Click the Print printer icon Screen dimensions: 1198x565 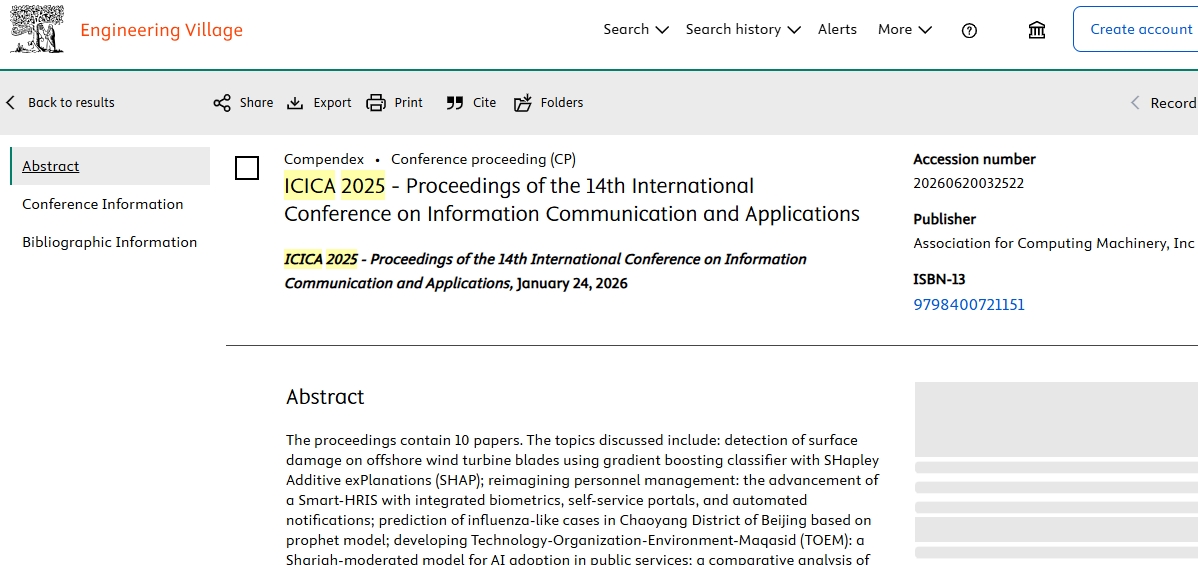pyautogui.click(x=376, y=102)
